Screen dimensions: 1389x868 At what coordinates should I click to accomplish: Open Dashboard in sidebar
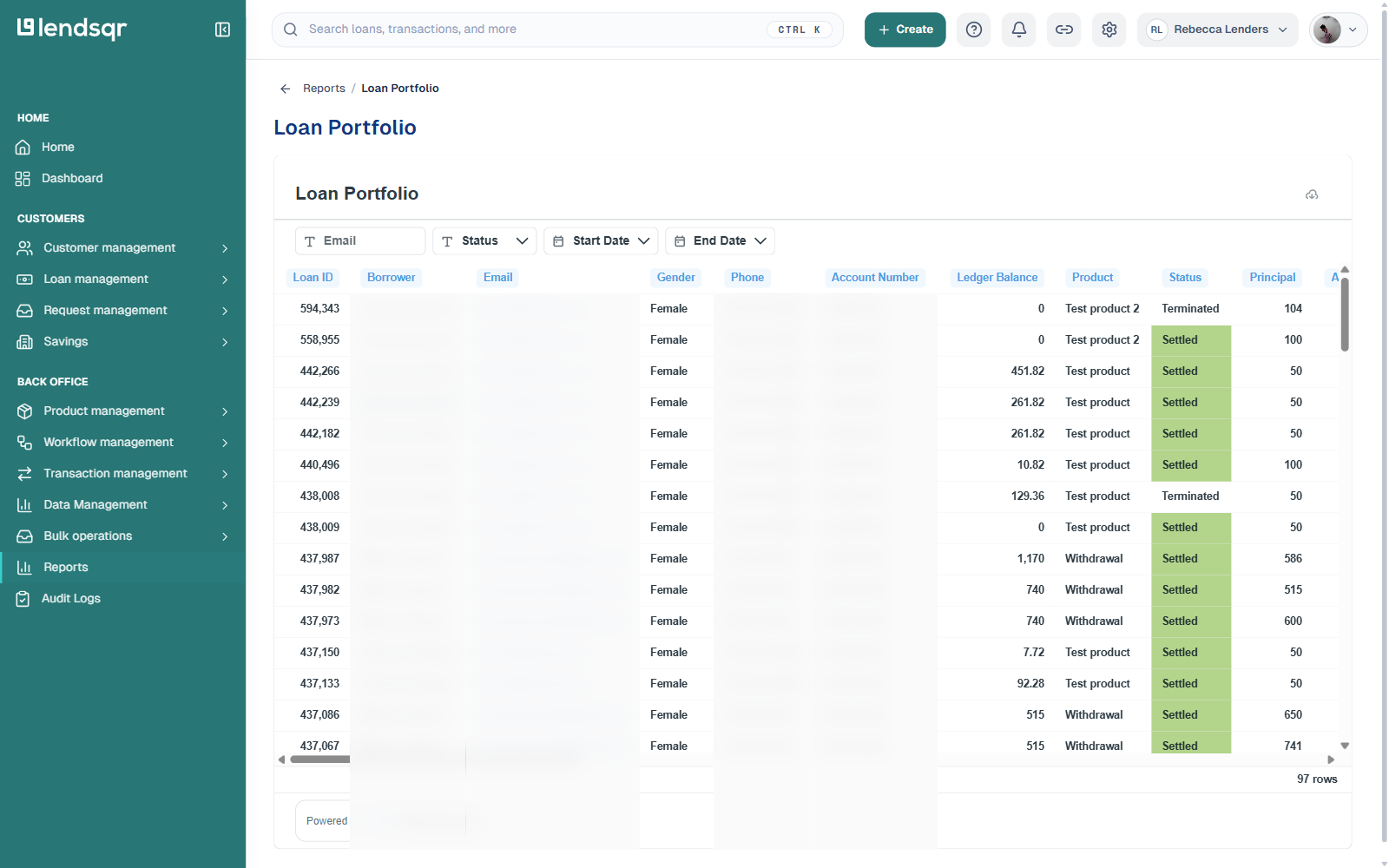(x=72, y=179)
